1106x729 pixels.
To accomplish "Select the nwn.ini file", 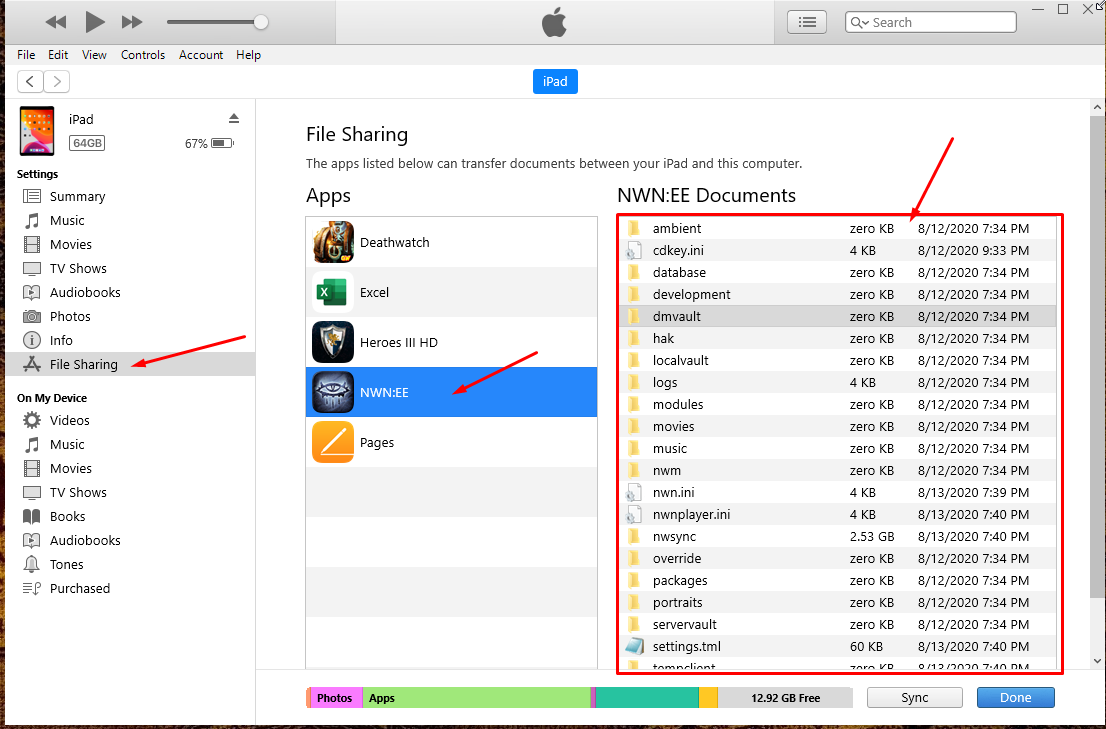I will point(838,492).
